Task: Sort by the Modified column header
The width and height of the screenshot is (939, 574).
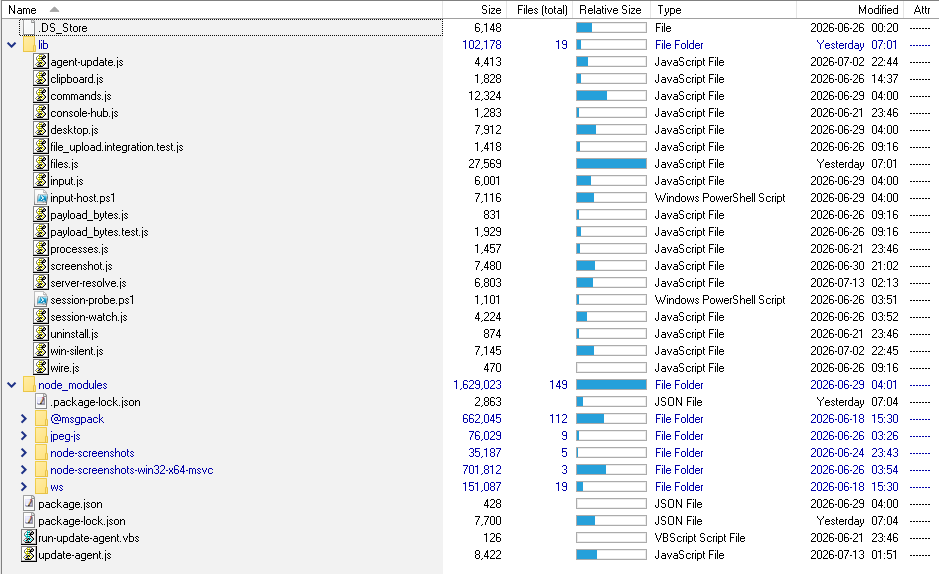Action: click(850, 10)
